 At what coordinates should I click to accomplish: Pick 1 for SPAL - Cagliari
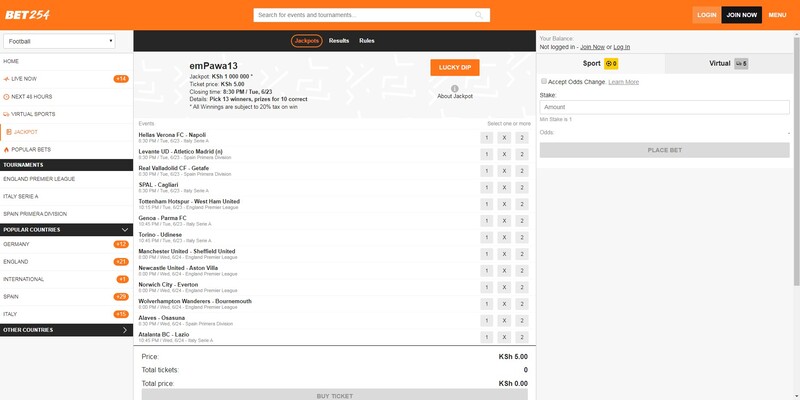[487, 188]
